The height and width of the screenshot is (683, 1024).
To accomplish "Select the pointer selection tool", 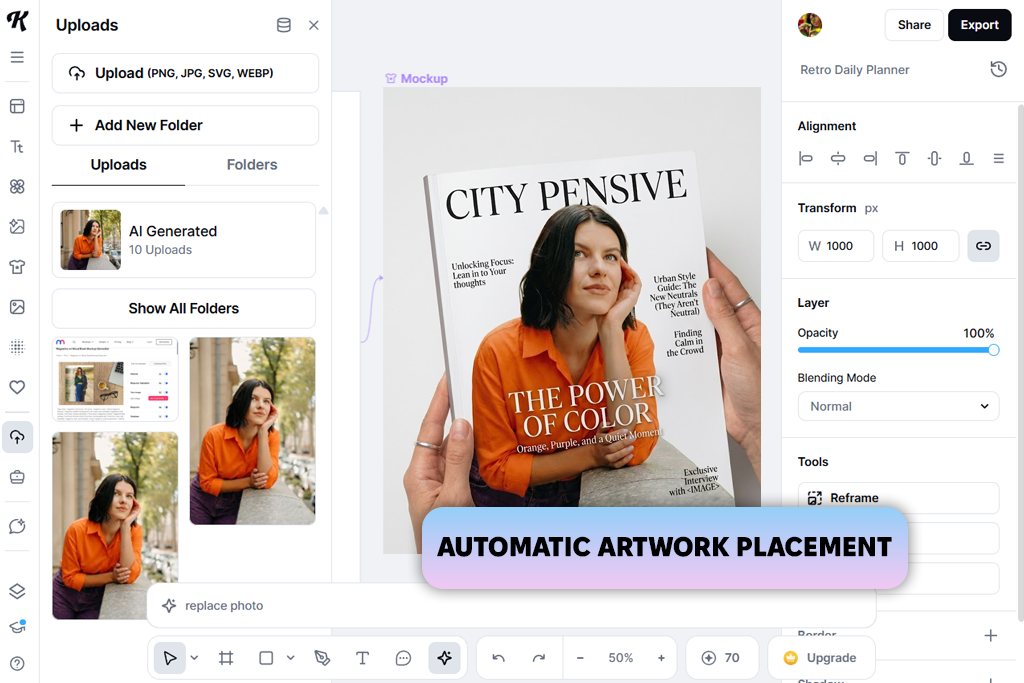I will 170,658.
